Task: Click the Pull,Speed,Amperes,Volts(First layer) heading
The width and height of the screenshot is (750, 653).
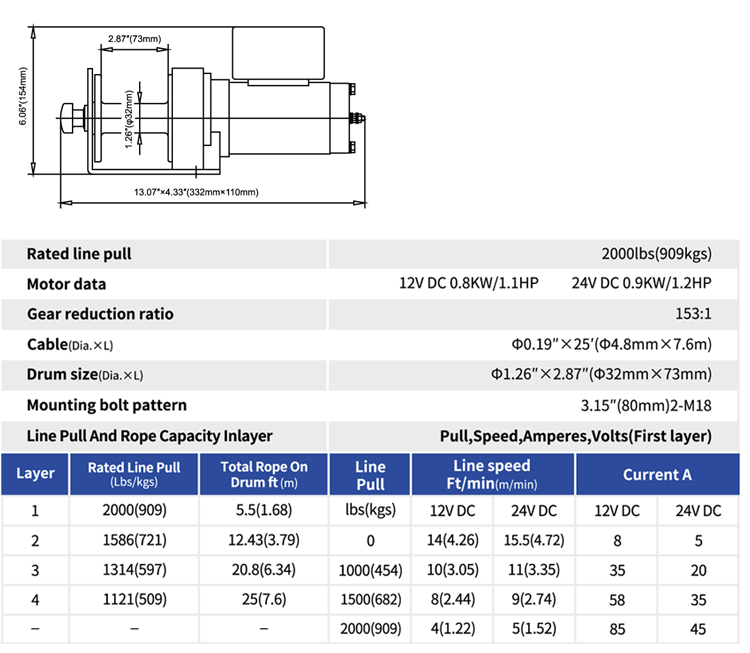Action: tap(575, 436)
